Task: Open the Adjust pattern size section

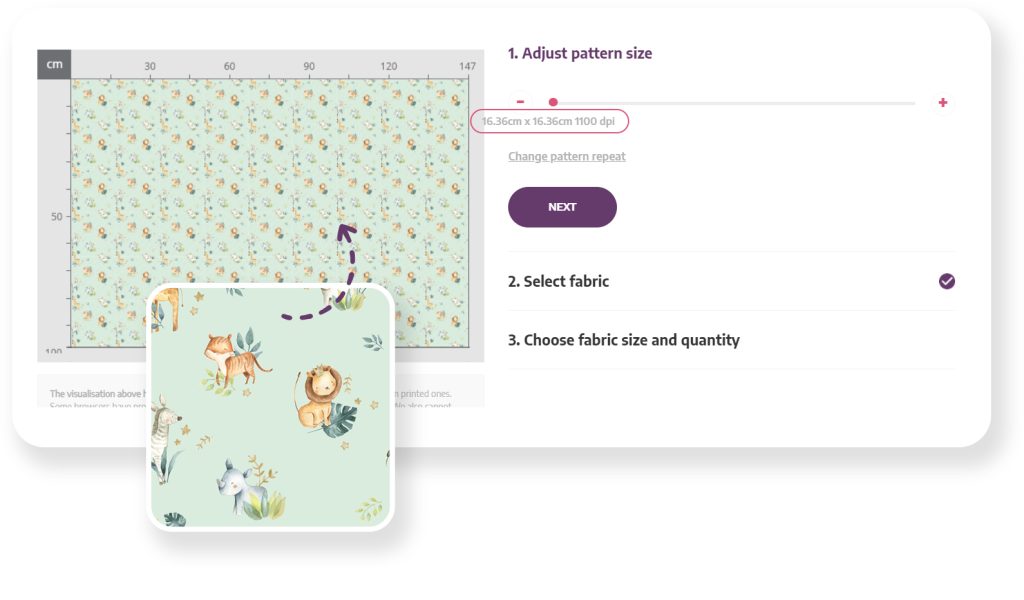Action: 580,54
